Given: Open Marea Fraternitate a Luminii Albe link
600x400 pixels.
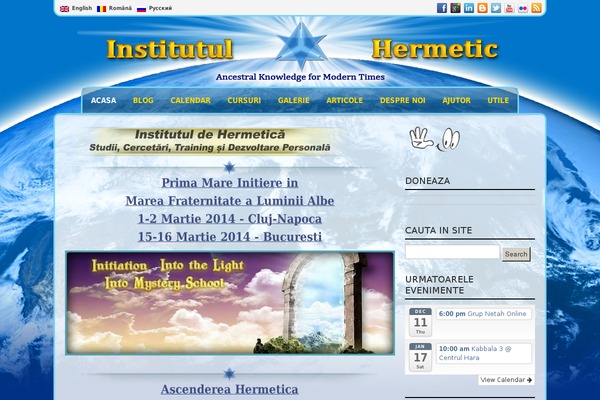Looking at the screenshot, I should (230, 201).
